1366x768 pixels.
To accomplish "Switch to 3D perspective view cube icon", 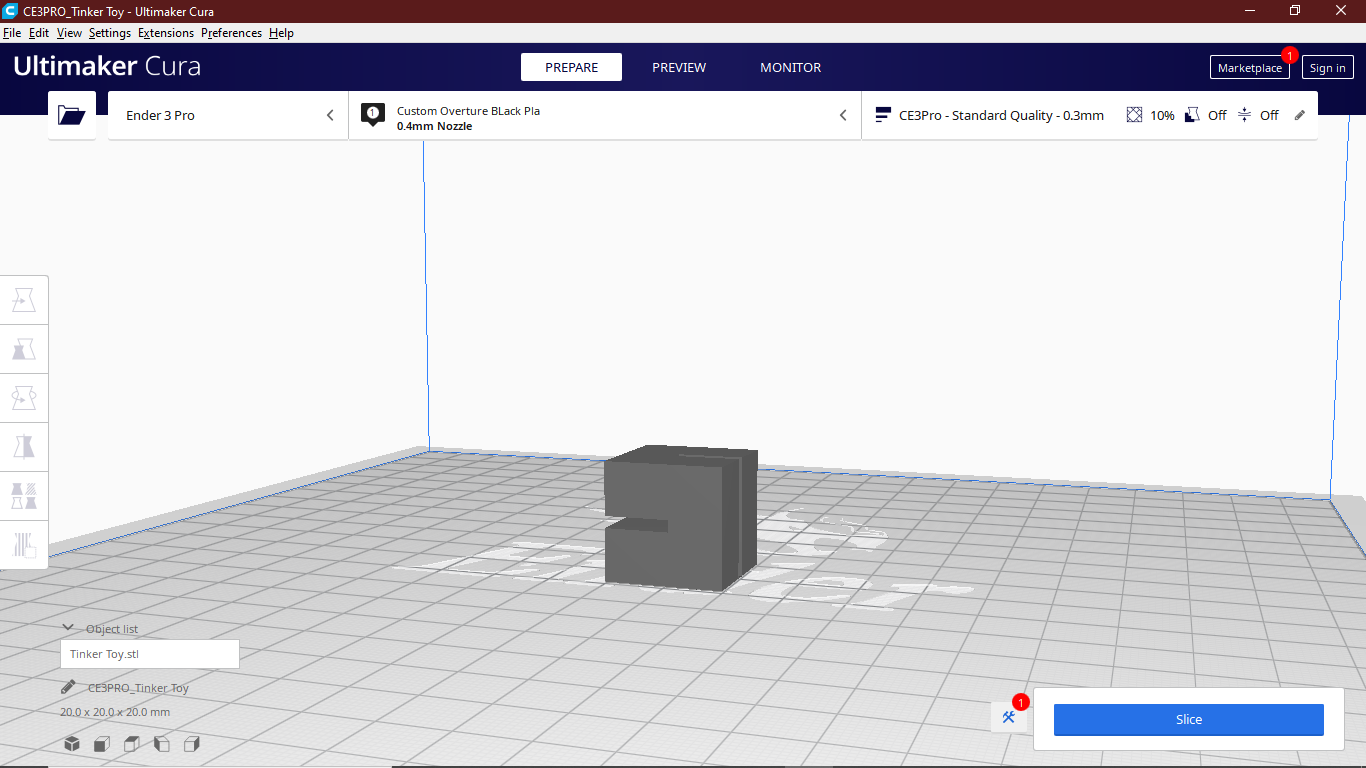I will [x=72, y=743].
